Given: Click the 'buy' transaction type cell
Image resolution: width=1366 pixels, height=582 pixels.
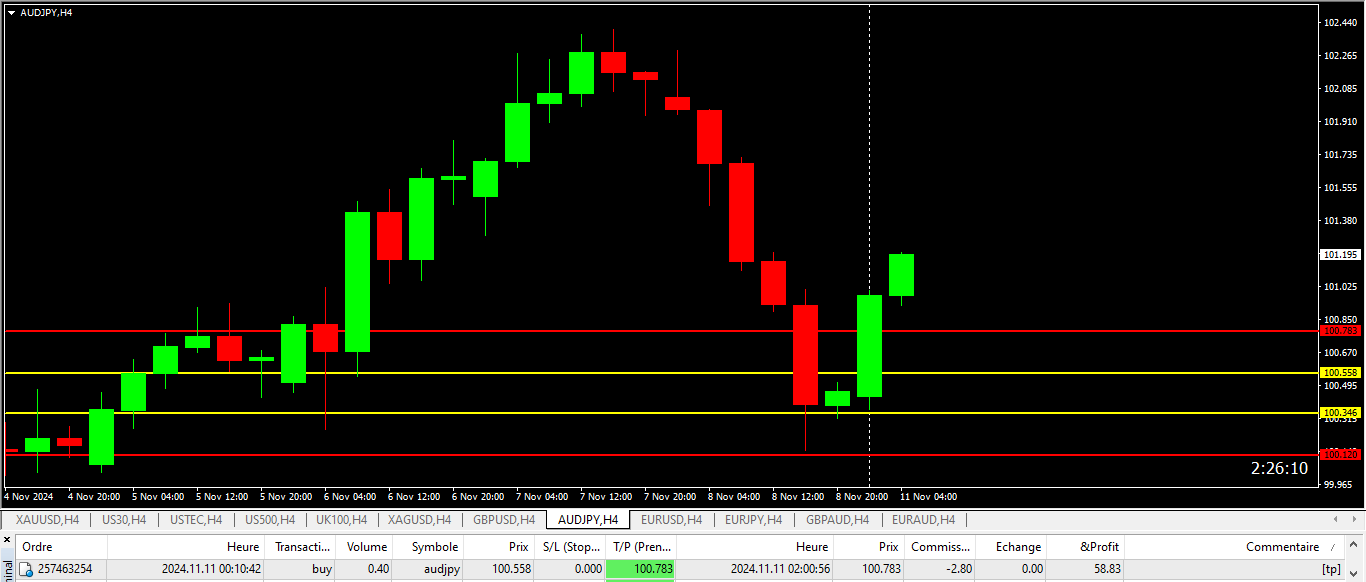Looking at the screenshot, I should [322, 569].
